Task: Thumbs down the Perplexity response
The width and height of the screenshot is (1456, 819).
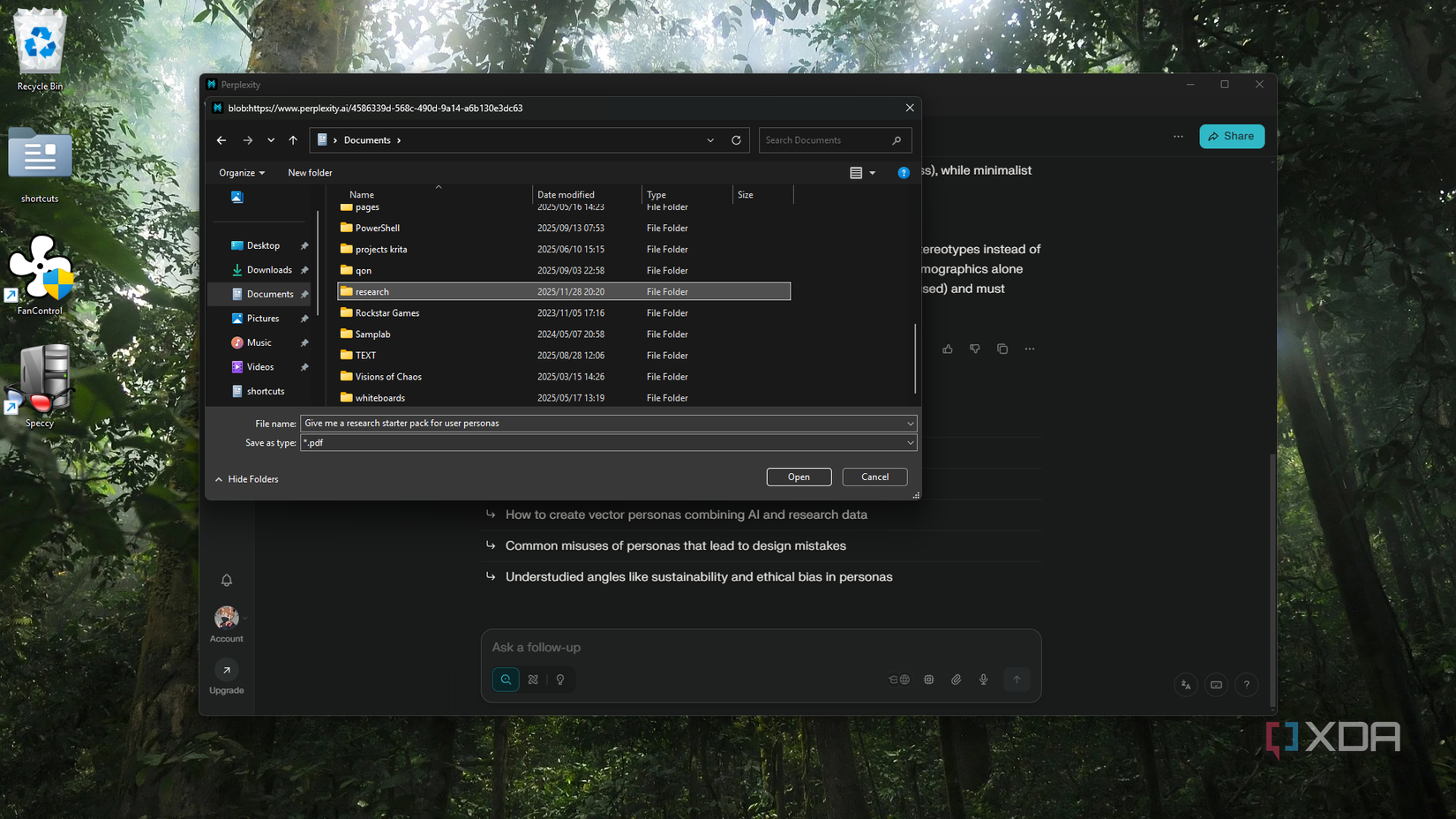Action: click(x=975, y=349)
